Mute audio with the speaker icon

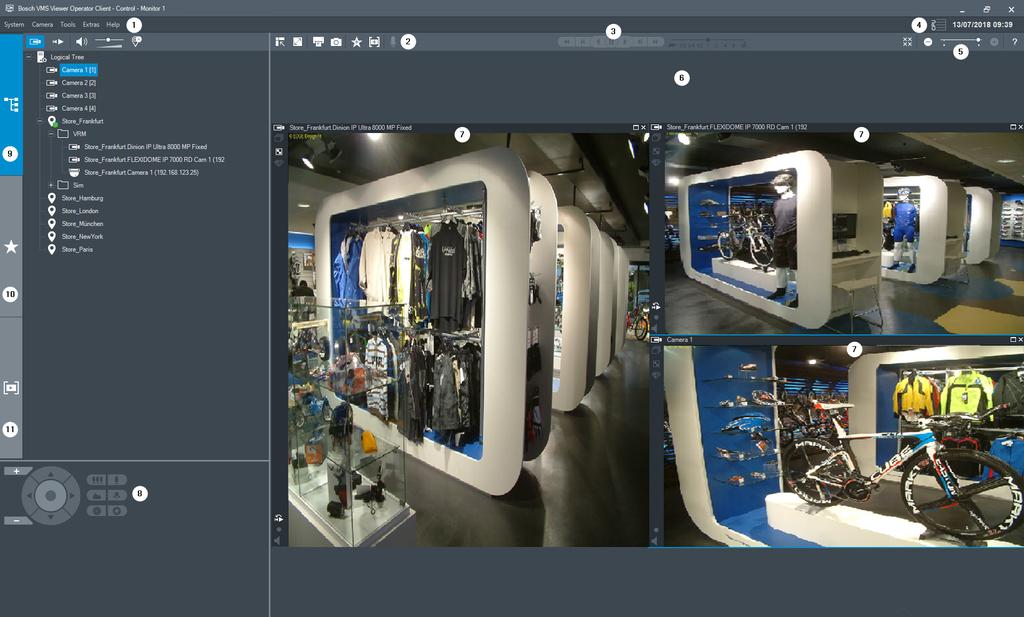pos(81,41)
